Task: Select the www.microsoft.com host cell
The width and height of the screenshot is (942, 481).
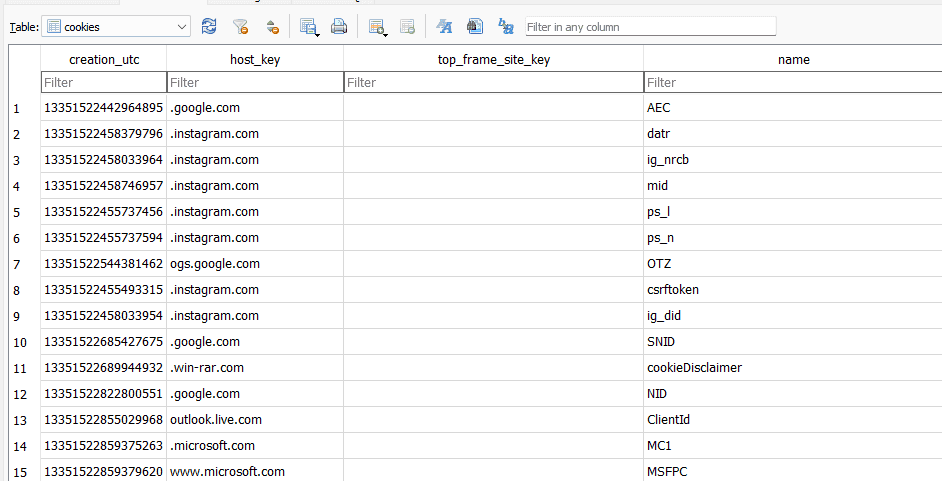Action: click(255, 471)
